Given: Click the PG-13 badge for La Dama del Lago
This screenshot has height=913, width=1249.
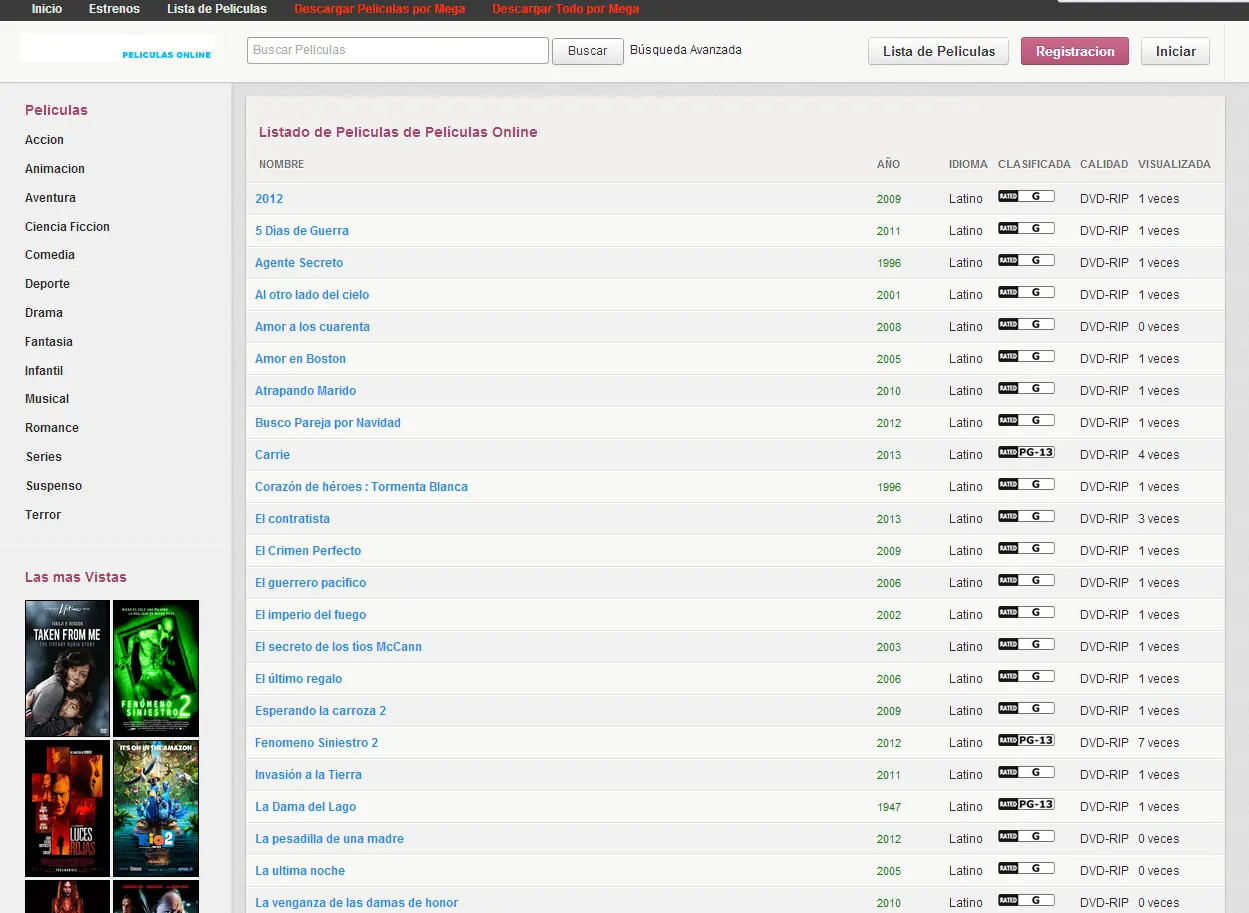Looking at the screenshot, I should click(1026, 804).
